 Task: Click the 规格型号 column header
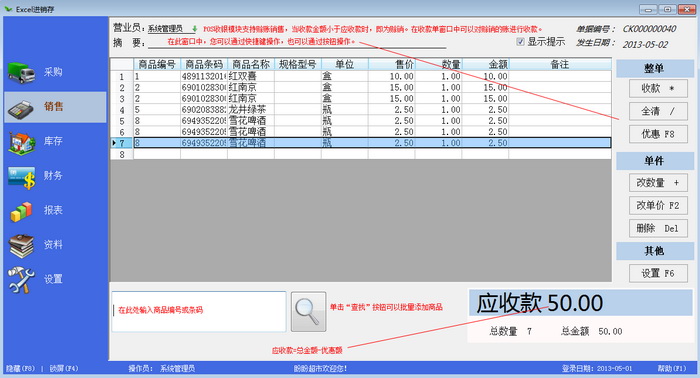point(298,64)
